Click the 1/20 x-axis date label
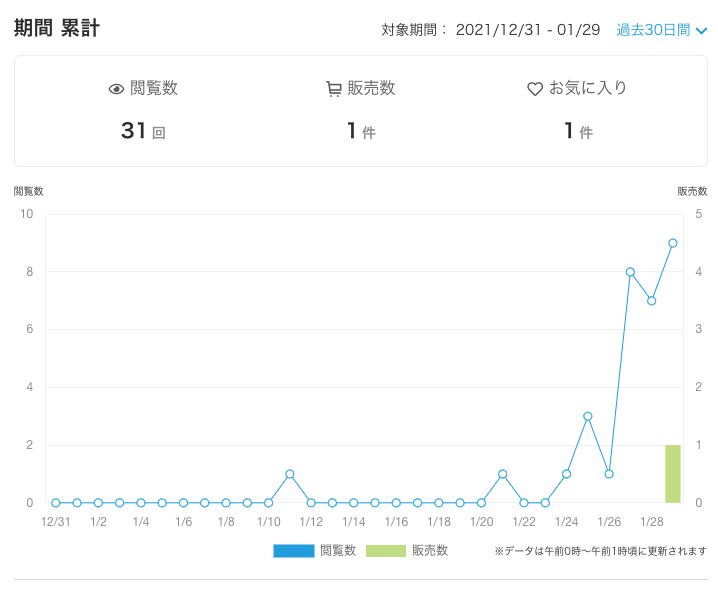The image size is (718, 594). tap(482, 522)
